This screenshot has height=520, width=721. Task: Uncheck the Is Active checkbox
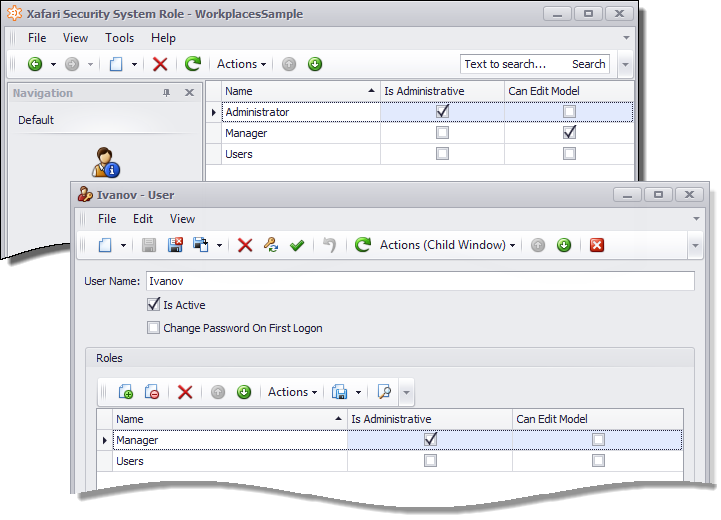[154, 304]
